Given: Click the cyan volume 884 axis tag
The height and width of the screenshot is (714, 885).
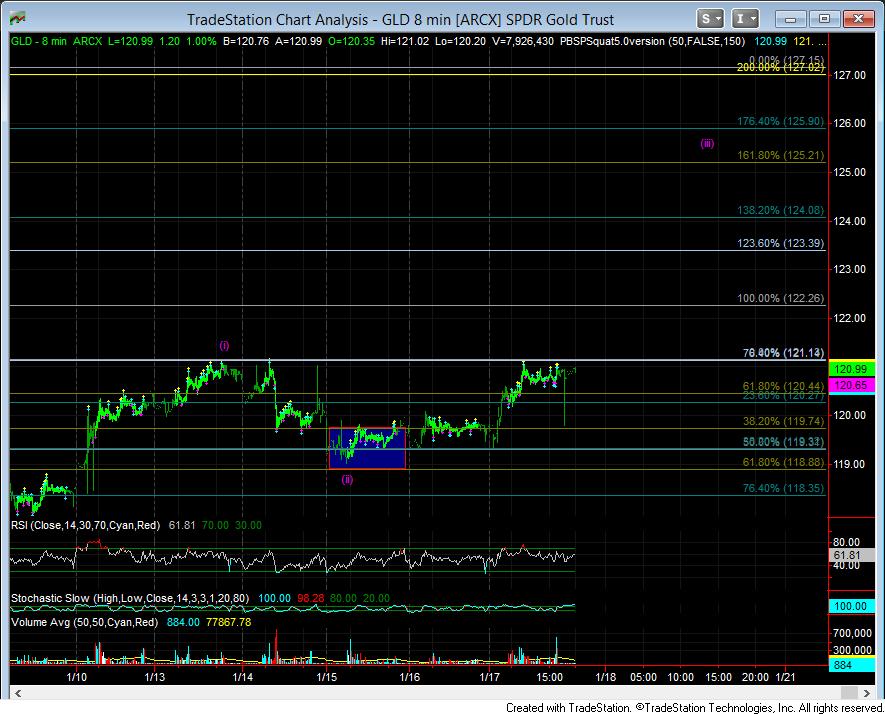Looking at the screenshot, I should point(851,665).
